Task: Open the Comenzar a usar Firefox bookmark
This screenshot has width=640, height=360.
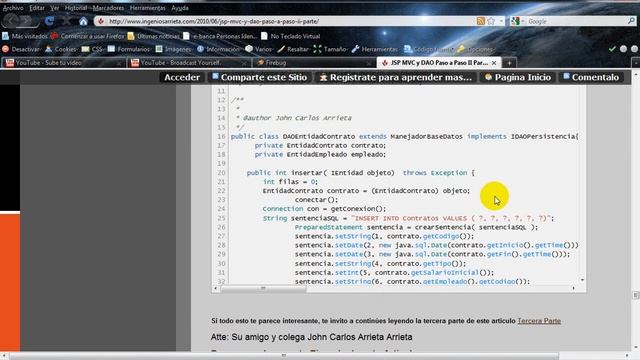Action: (x=87, y=36)
